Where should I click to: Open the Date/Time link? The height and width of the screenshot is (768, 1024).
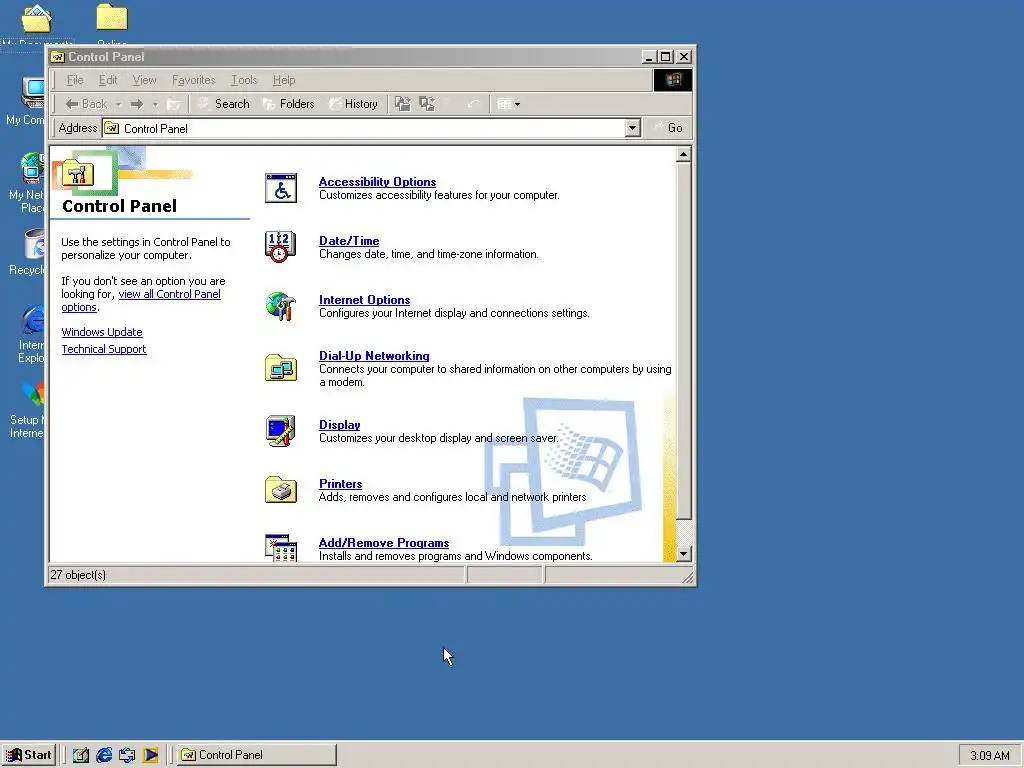point(349,240)
